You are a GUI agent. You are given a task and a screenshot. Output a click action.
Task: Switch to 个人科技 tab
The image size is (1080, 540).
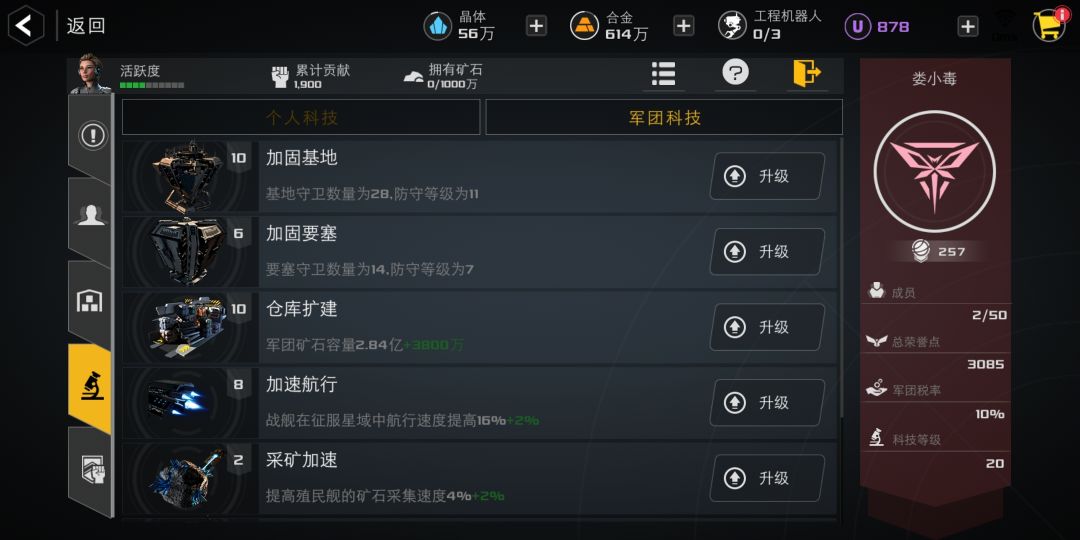coord(301,118)
